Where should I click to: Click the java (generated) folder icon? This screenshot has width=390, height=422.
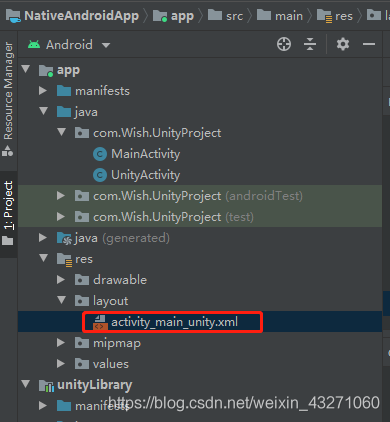tap(64, 238)
